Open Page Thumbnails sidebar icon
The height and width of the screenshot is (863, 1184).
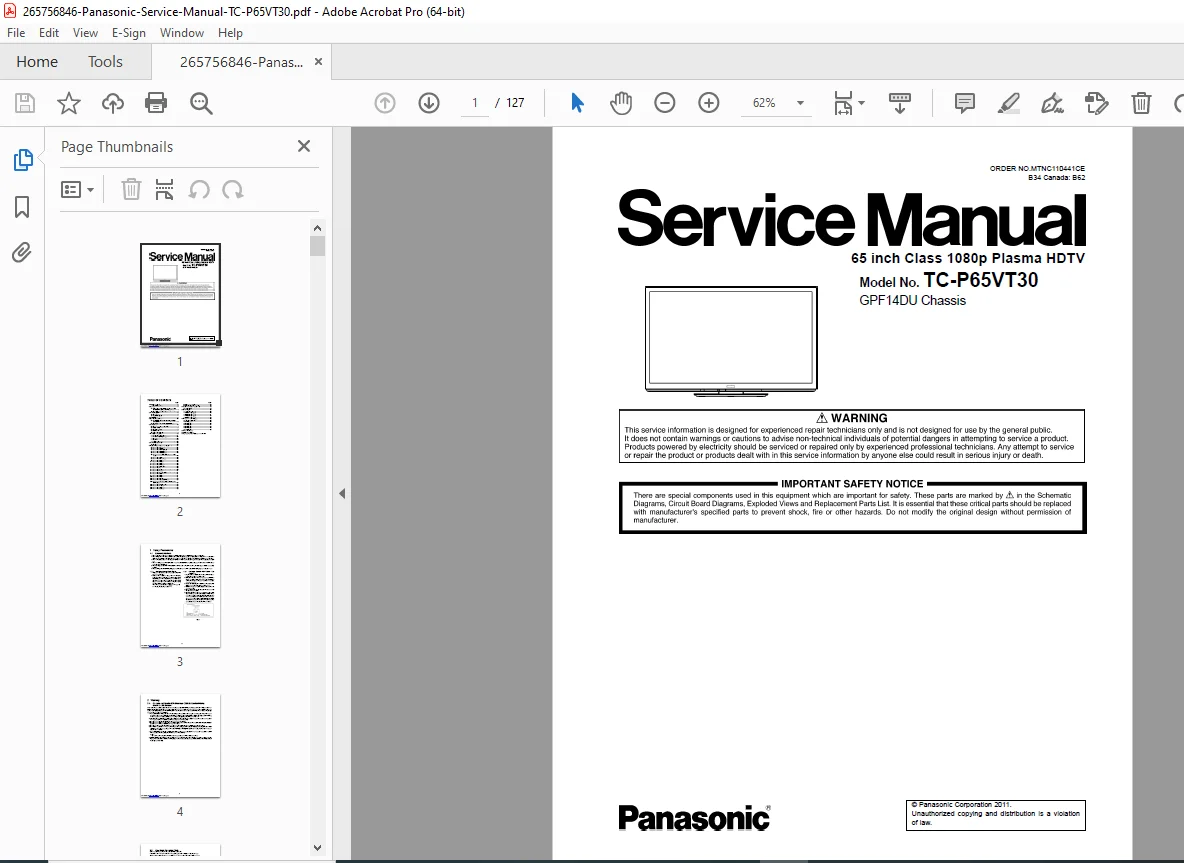23,160
